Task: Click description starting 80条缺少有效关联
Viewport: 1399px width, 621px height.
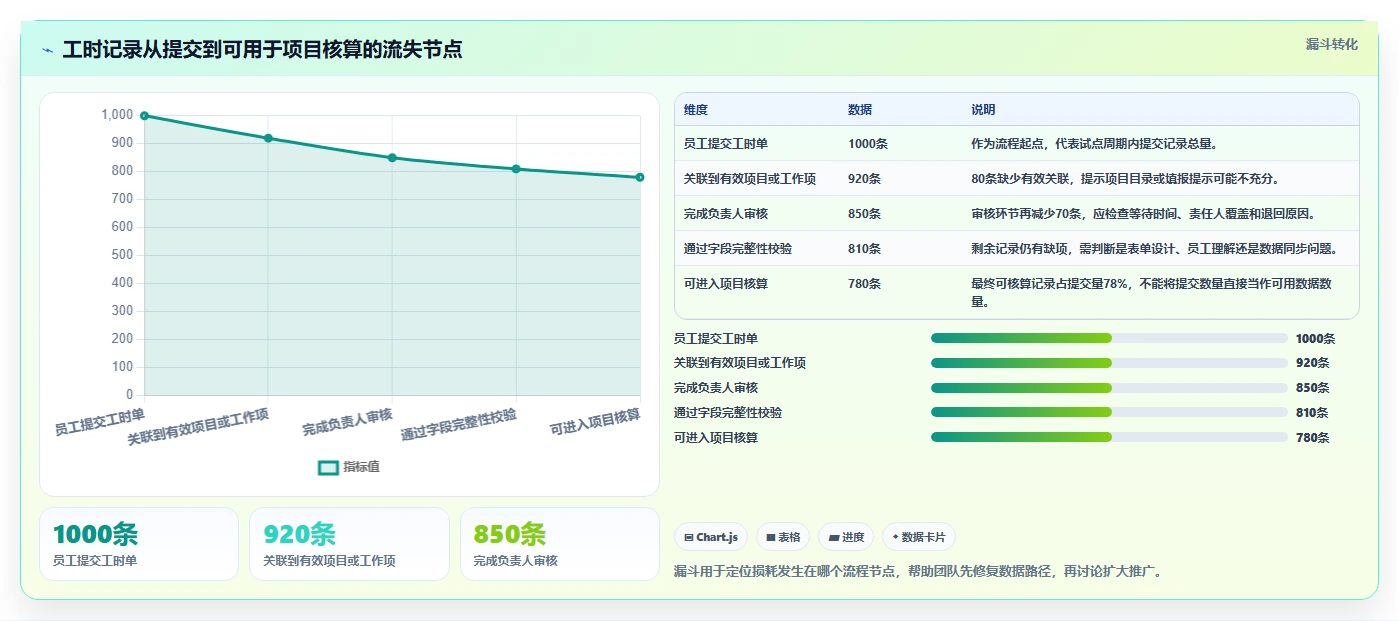Action: pos(1125,179)
